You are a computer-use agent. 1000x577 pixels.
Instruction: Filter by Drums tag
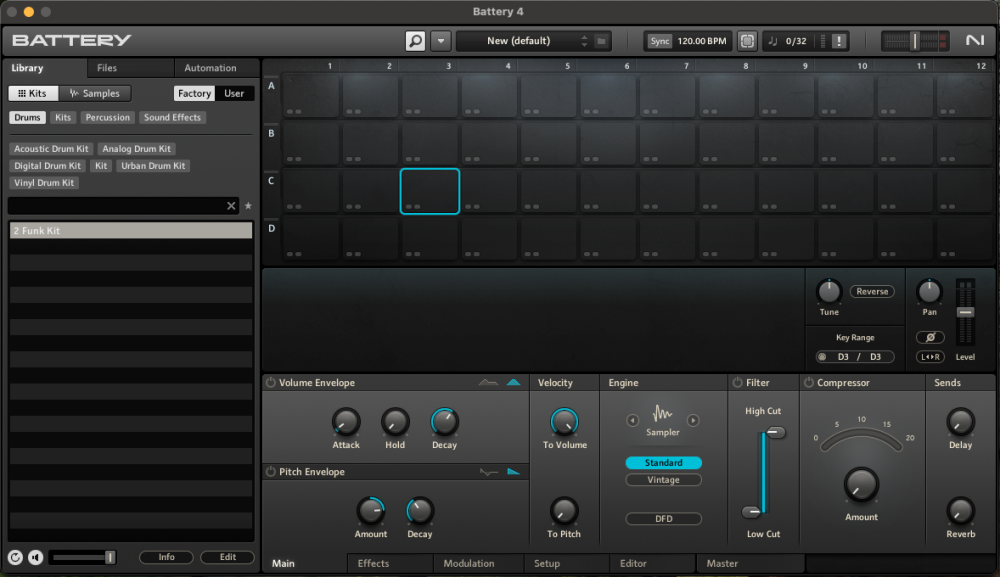tap(27, 117)
